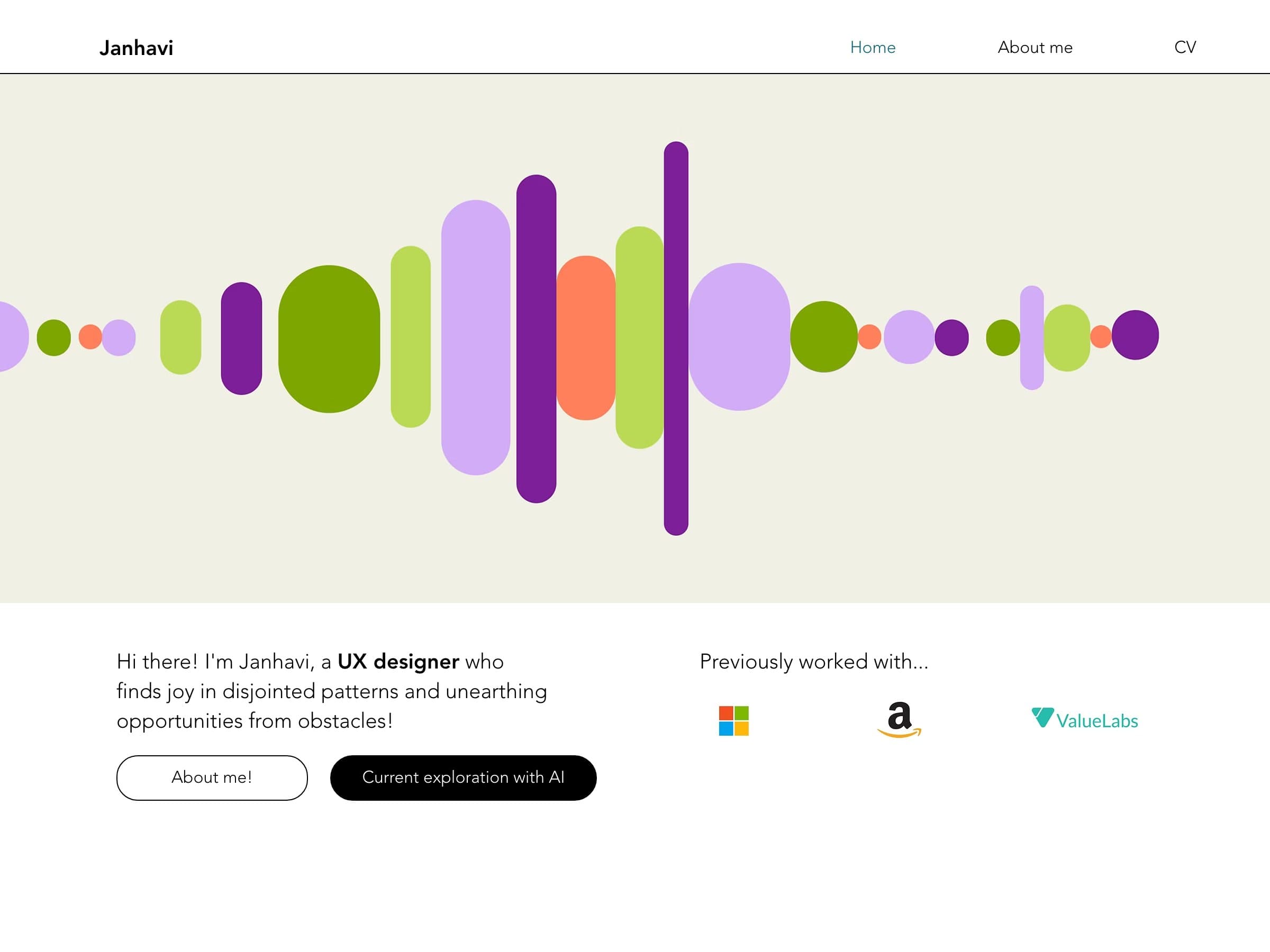Click the bold "UX designer" text
Viewport: 1270px width, 952px height.
coord(398,661)
